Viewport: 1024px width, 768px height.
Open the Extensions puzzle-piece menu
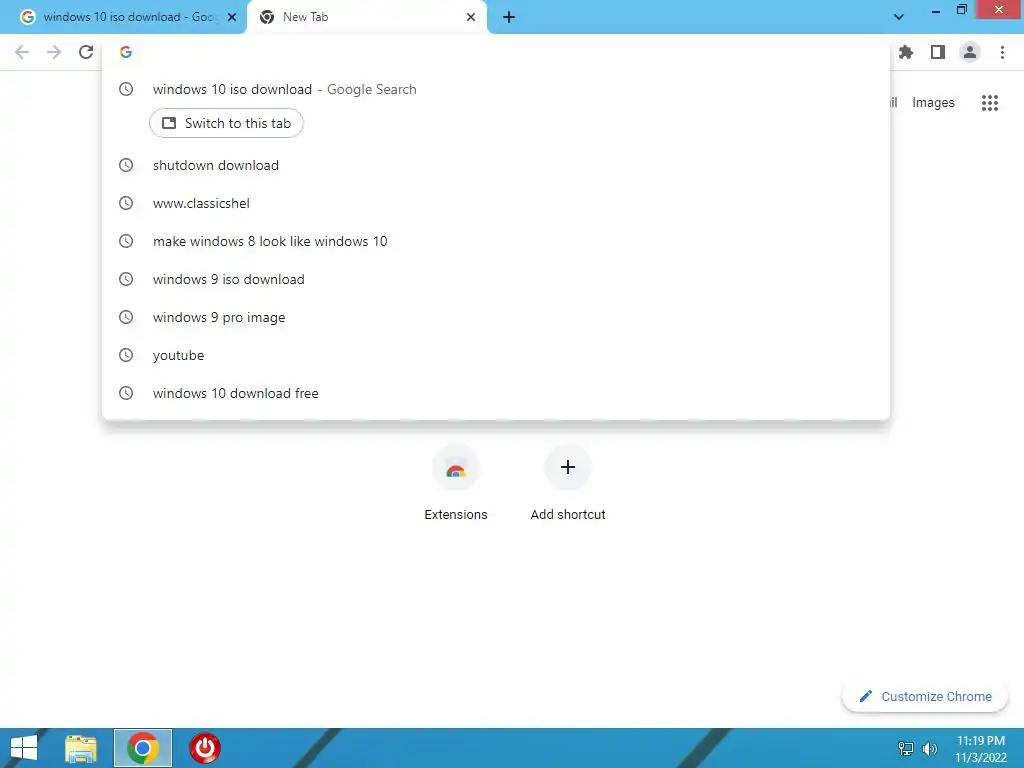point(906,52)
